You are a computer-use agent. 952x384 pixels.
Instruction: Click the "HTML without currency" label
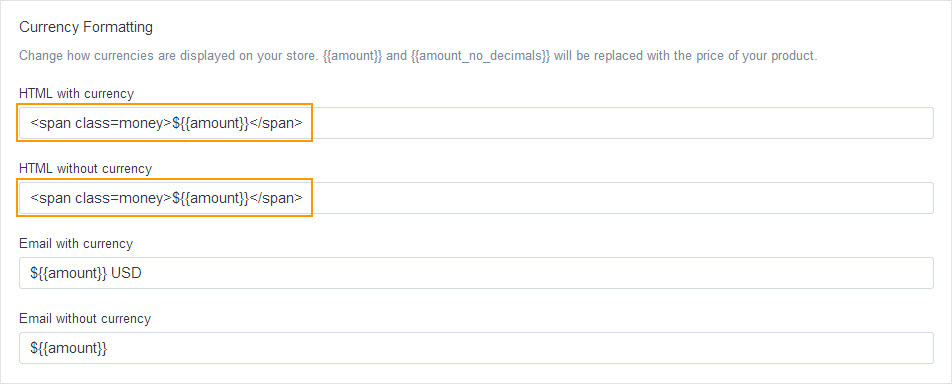pos(86,168)
